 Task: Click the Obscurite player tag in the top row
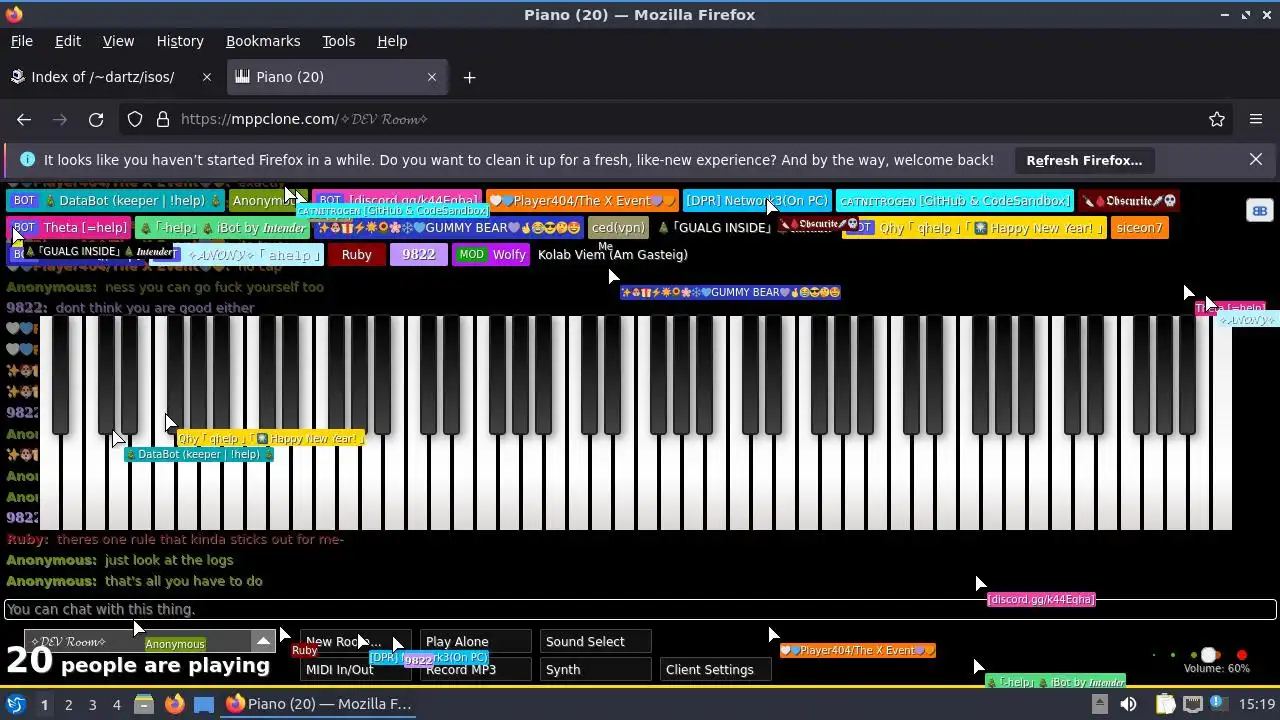[1129, 201]
